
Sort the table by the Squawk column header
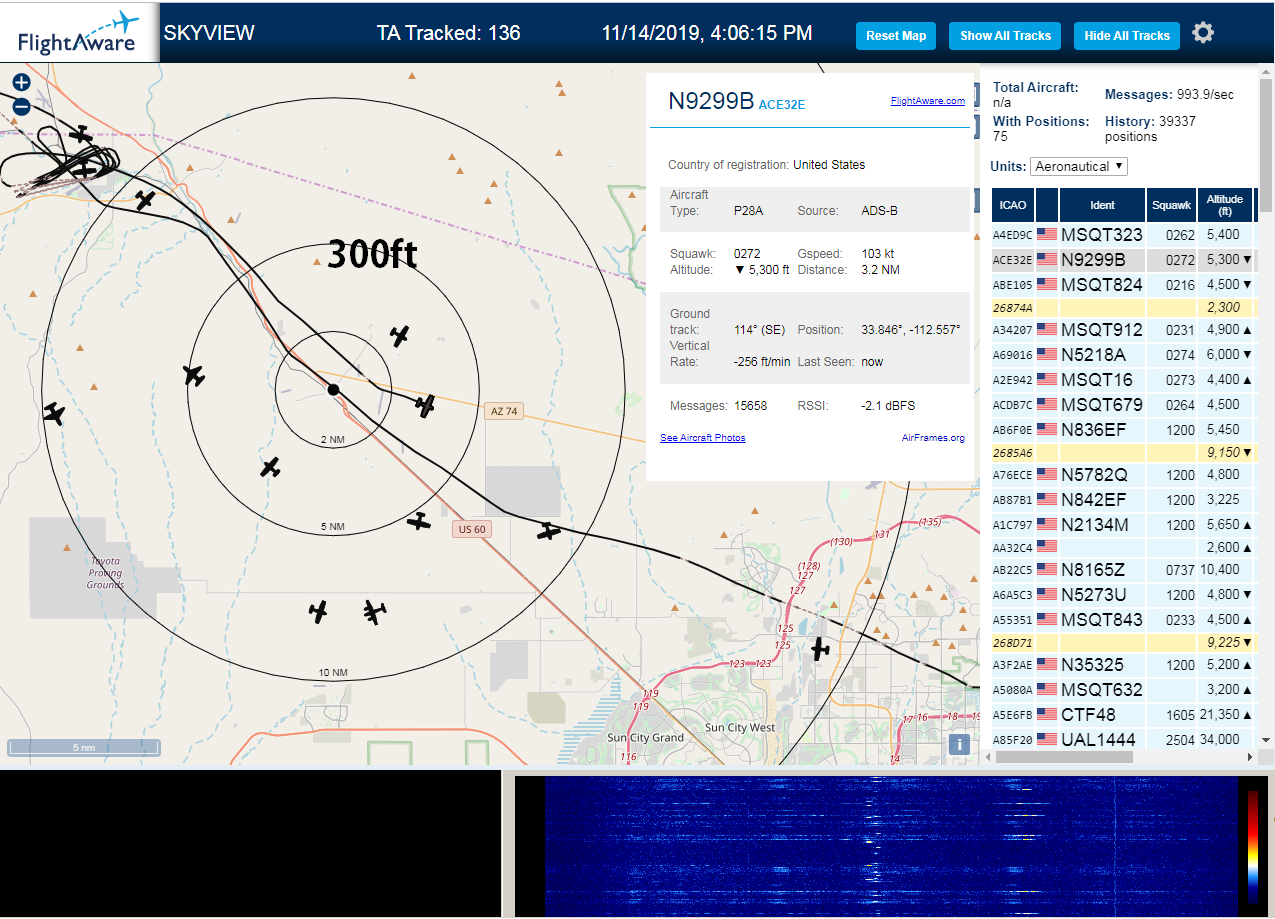1171,205
